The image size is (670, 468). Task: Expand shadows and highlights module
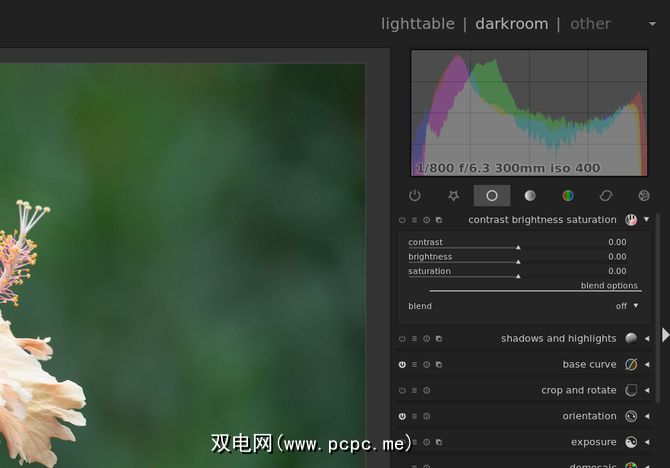click(x=647, y=338)
